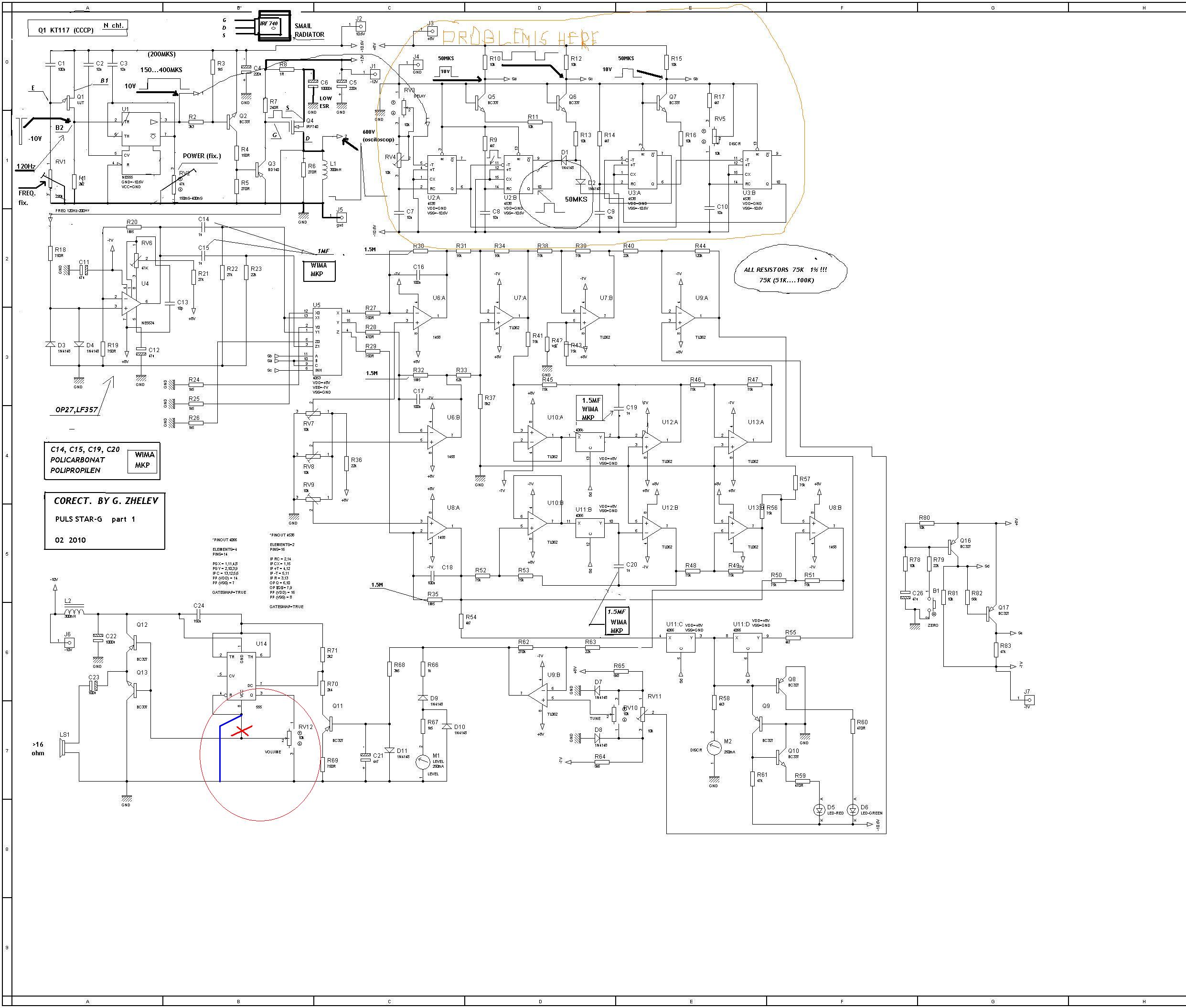
Task: Click the orange PROBLEM IS HERE handwritten note
Action: (x=519, y=38)
